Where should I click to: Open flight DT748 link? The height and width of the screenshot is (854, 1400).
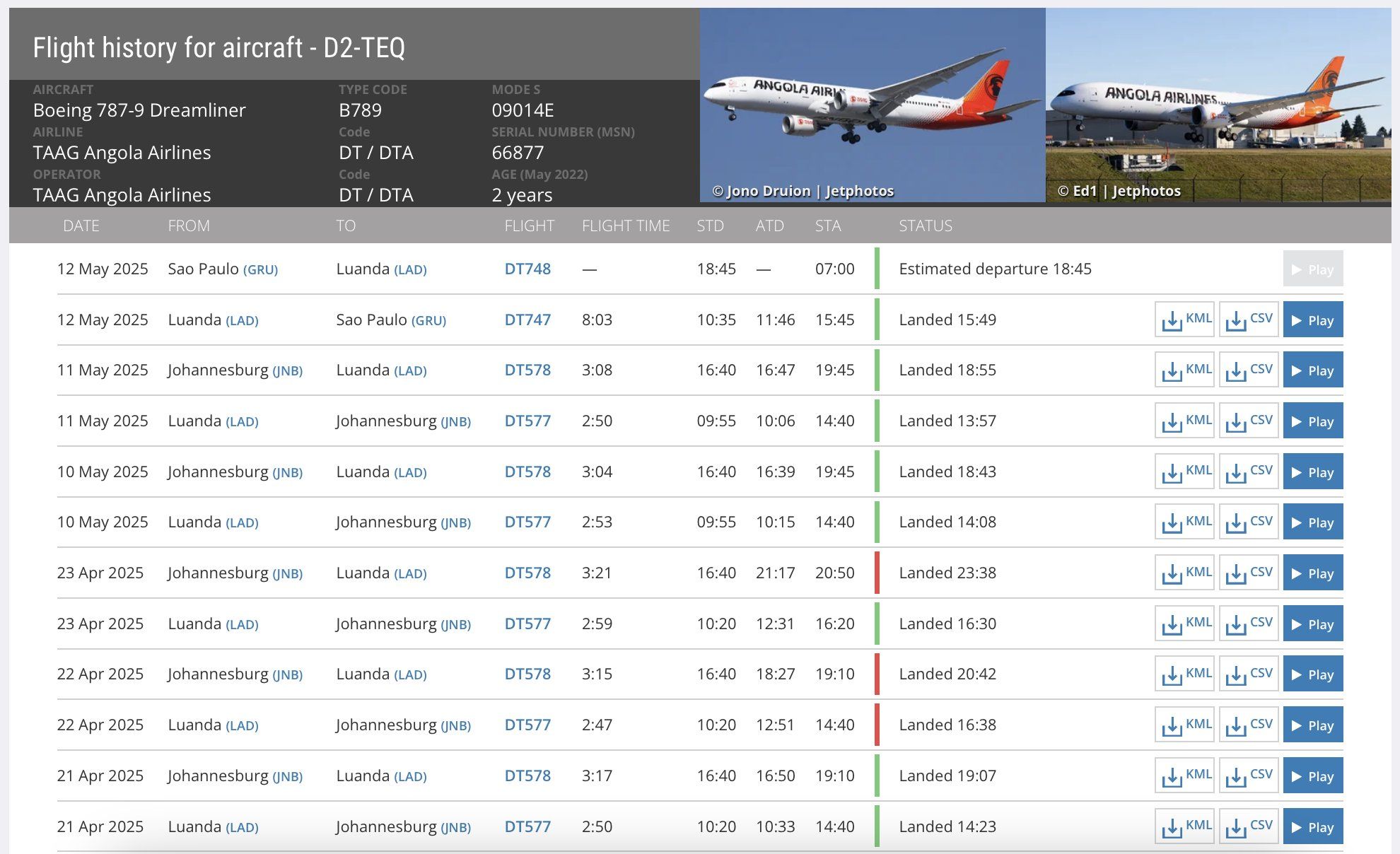tap(527, 269)
